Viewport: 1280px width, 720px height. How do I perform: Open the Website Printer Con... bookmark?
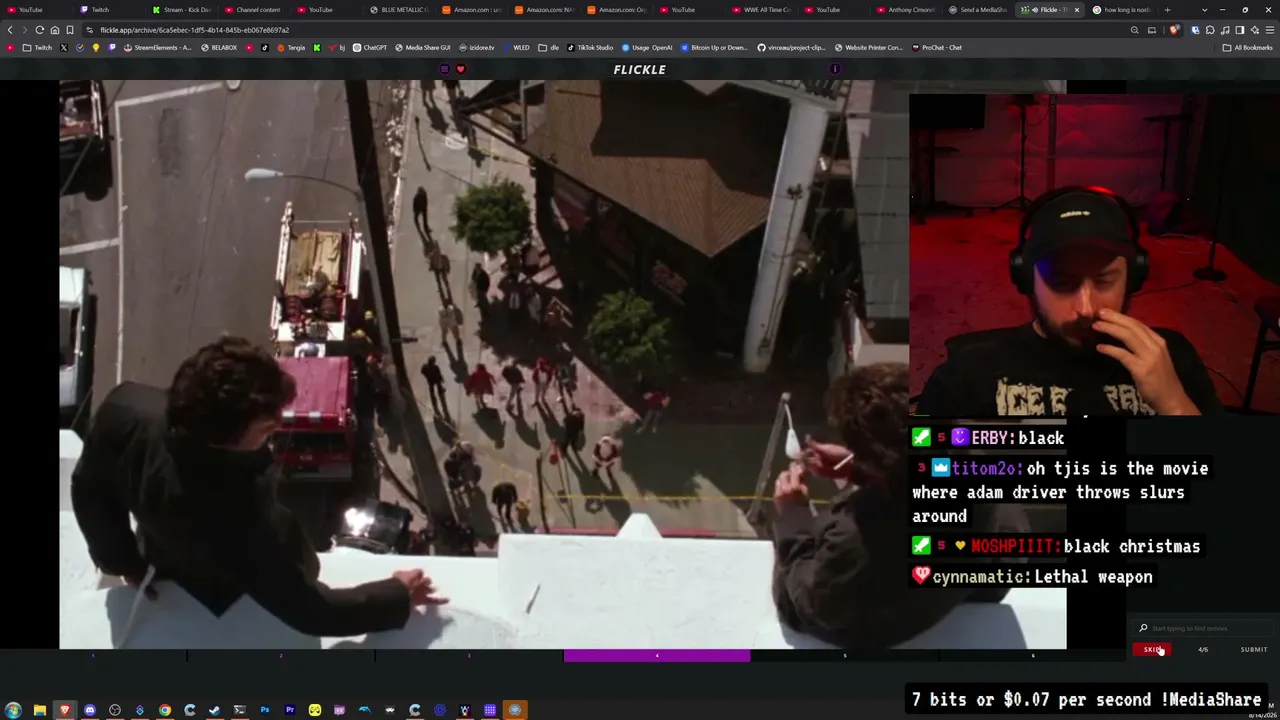coord(868,47)
